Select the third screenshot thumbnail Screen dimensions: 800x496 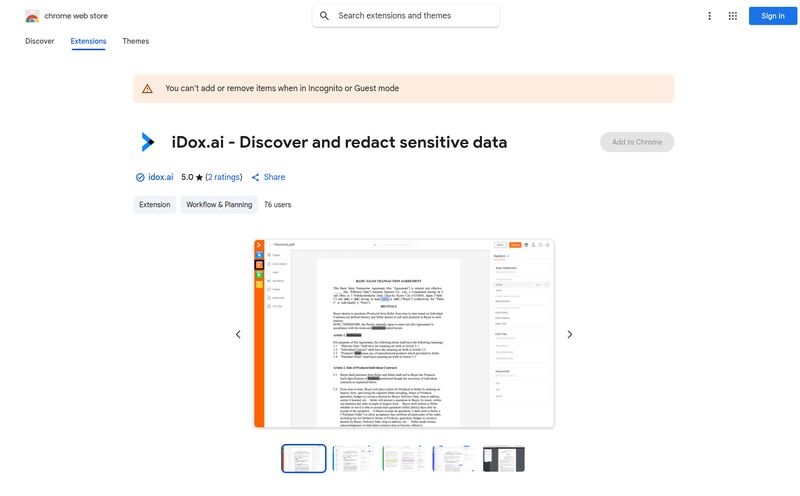404,458
